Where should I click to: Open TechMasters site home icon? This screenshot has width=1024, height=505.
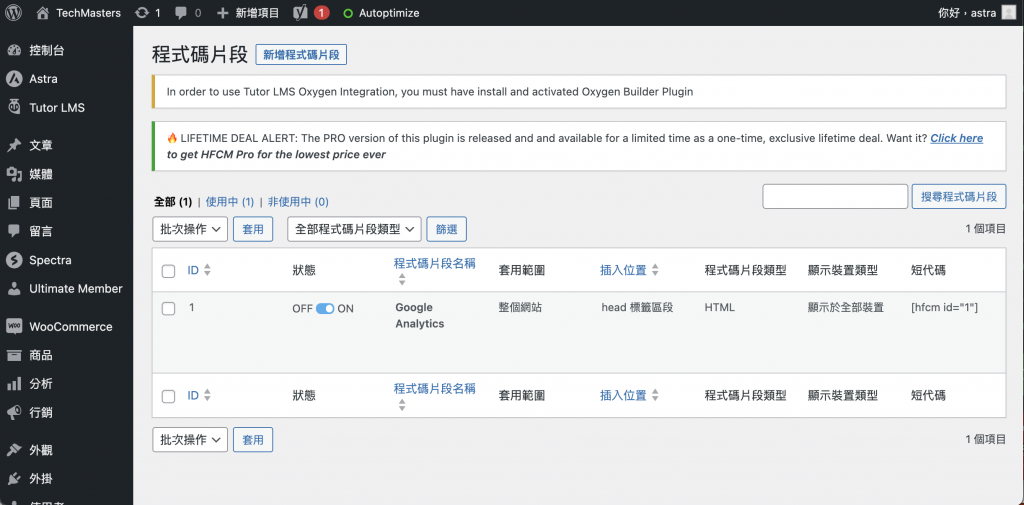pyautogui.click(x=43, y=12)
